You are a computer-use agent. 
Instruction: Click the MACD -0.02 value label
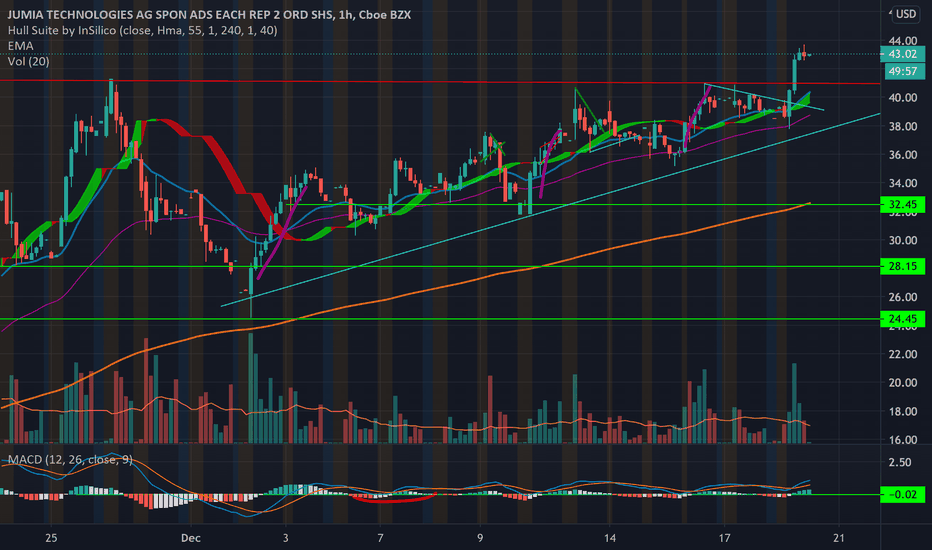[x=902, y=495]
